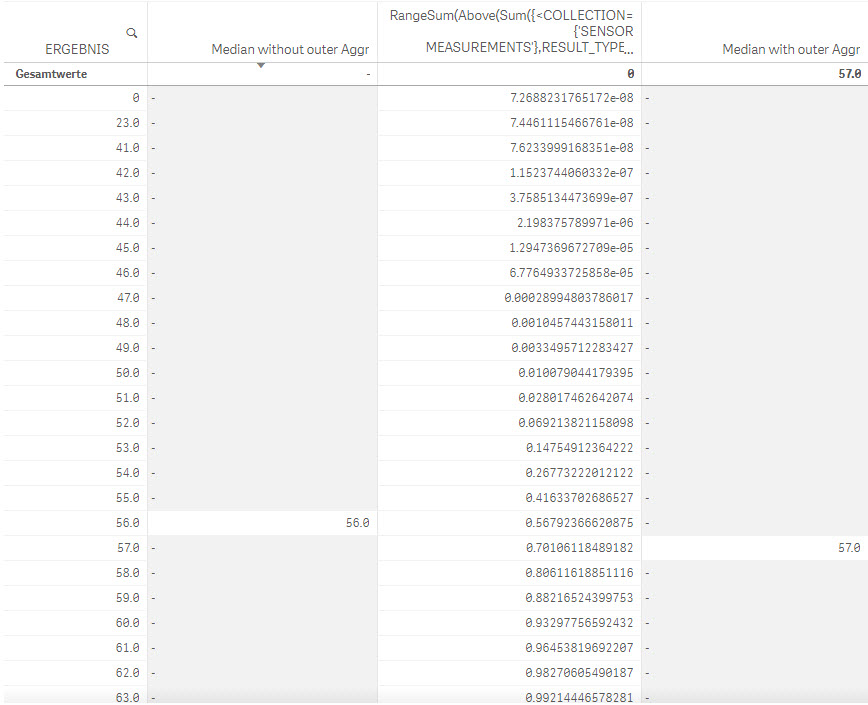Select ERGEBNIS value 56.0 in first column
This screenshot has height=705, width=868.
pyautogui.click(x=128, y=523)
